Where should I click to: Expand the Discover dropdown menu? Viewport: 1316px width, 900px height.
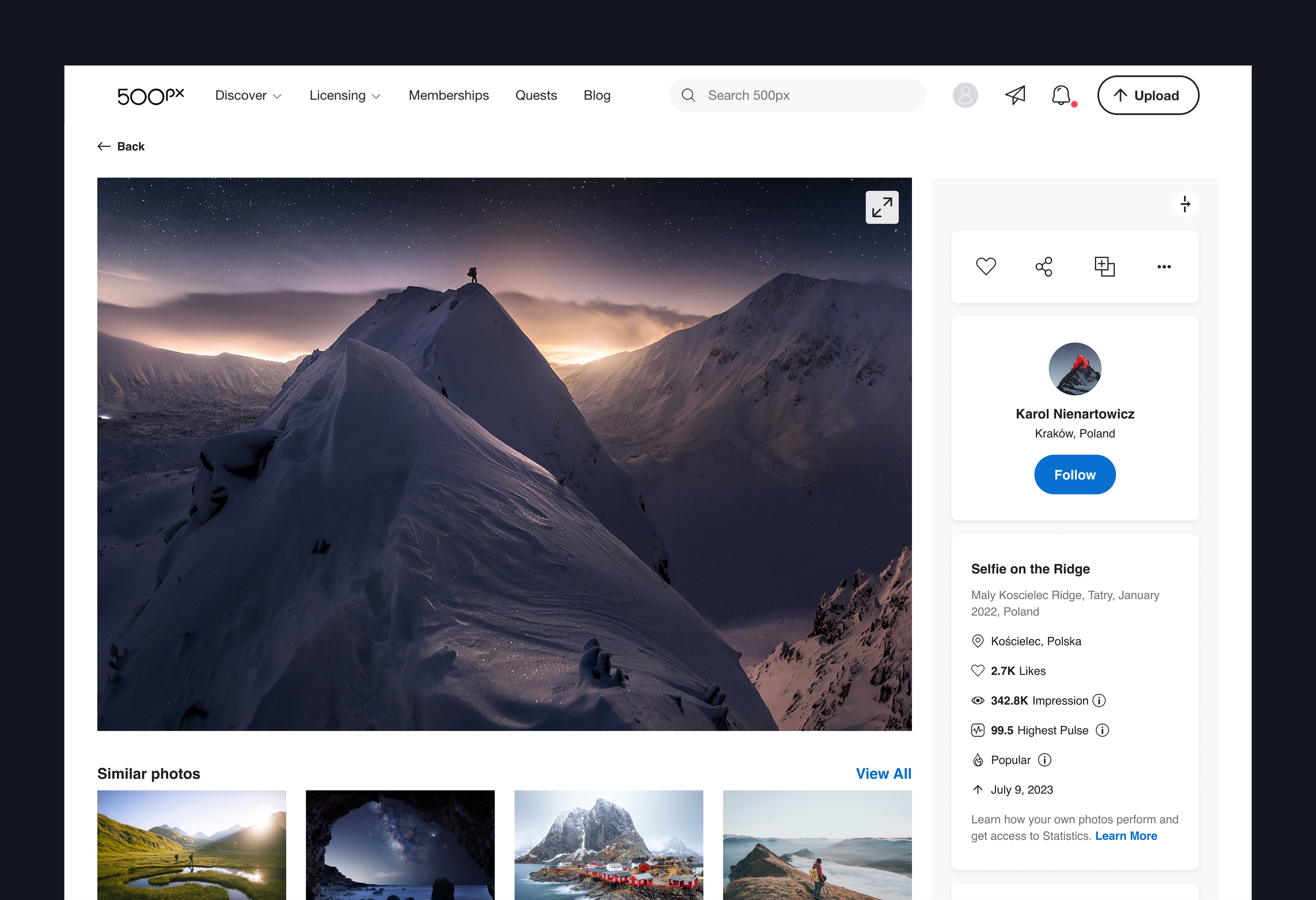click(x=248, y=95)
